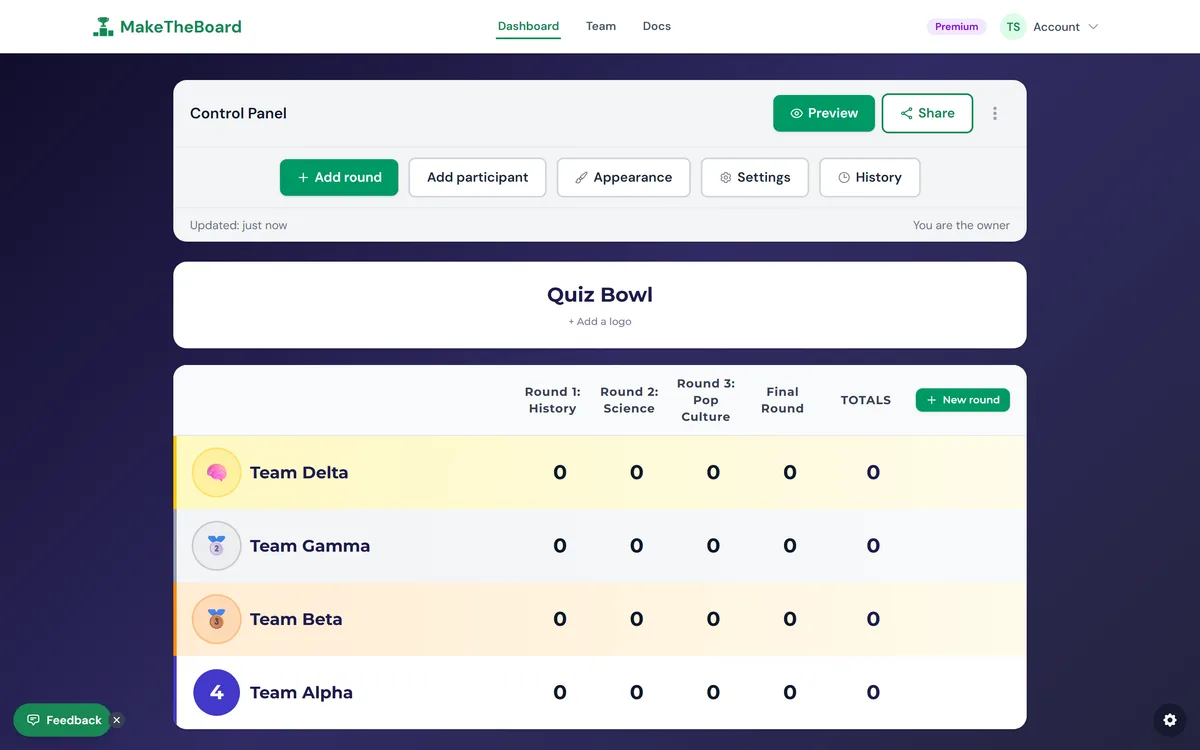Edit Team Delta's Final Round score
This screenshot has width=1200, height=750.
(790, 473)
